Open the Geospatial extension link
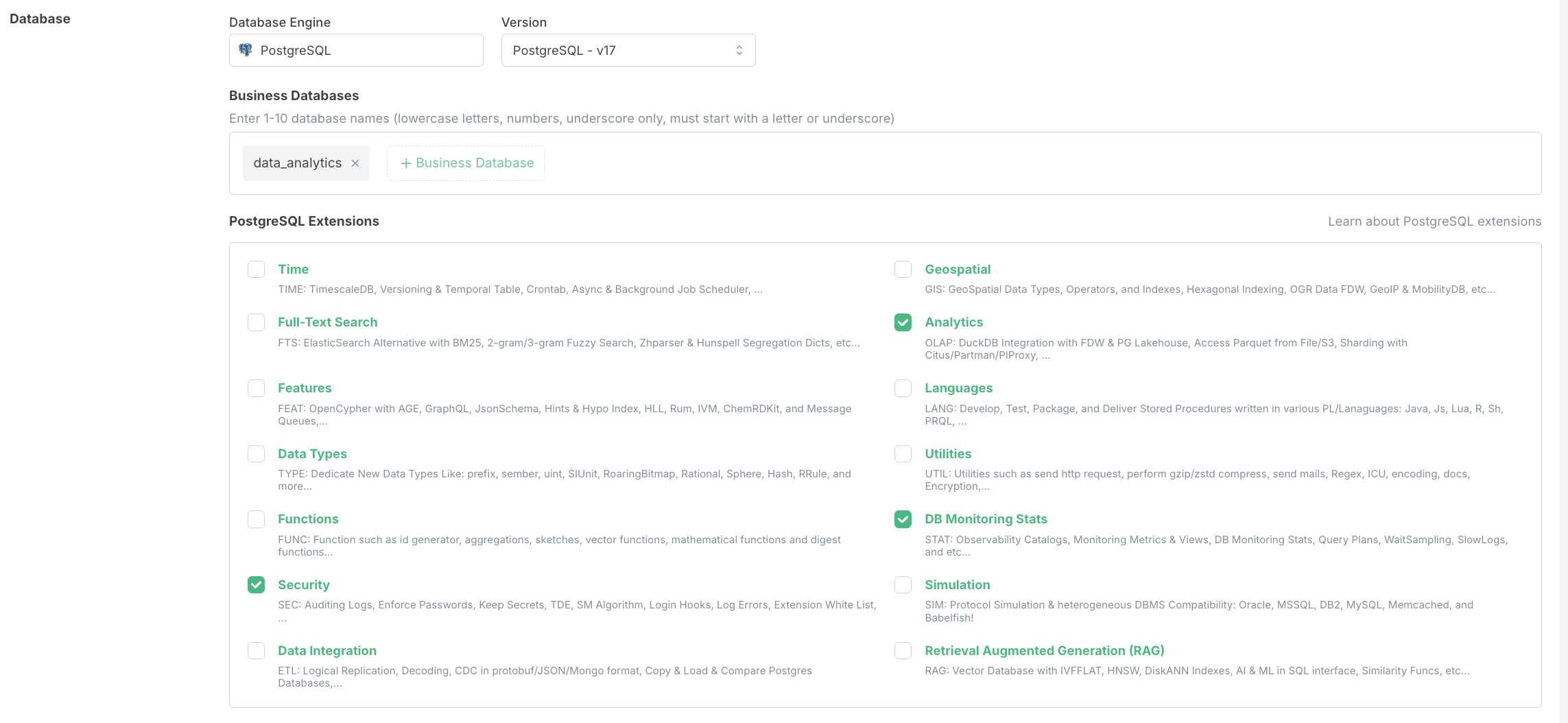 coord(958,269)
